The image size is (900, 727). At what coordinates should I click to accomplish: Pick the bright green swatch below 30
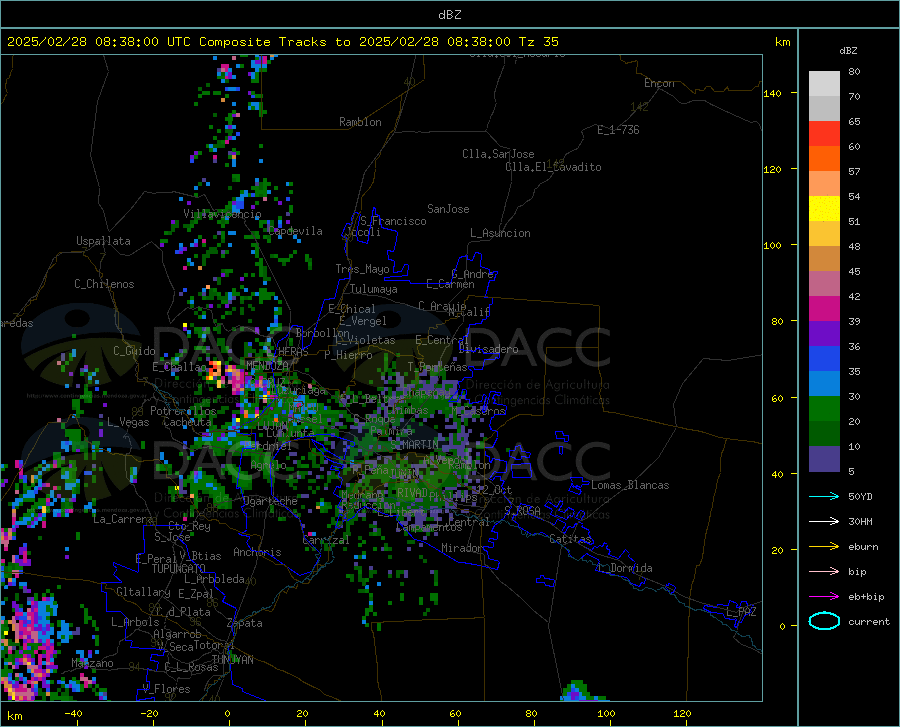pos(824,409)
